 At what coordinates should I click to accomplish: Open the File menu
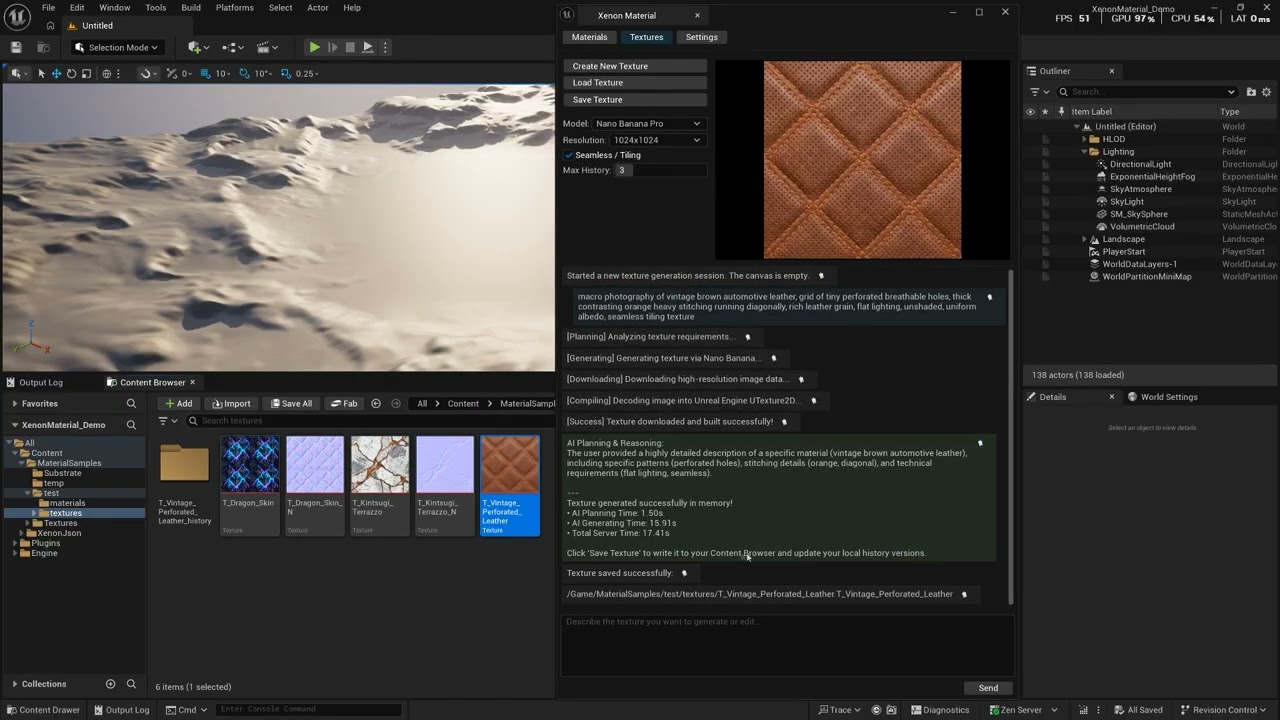point(48,7)
